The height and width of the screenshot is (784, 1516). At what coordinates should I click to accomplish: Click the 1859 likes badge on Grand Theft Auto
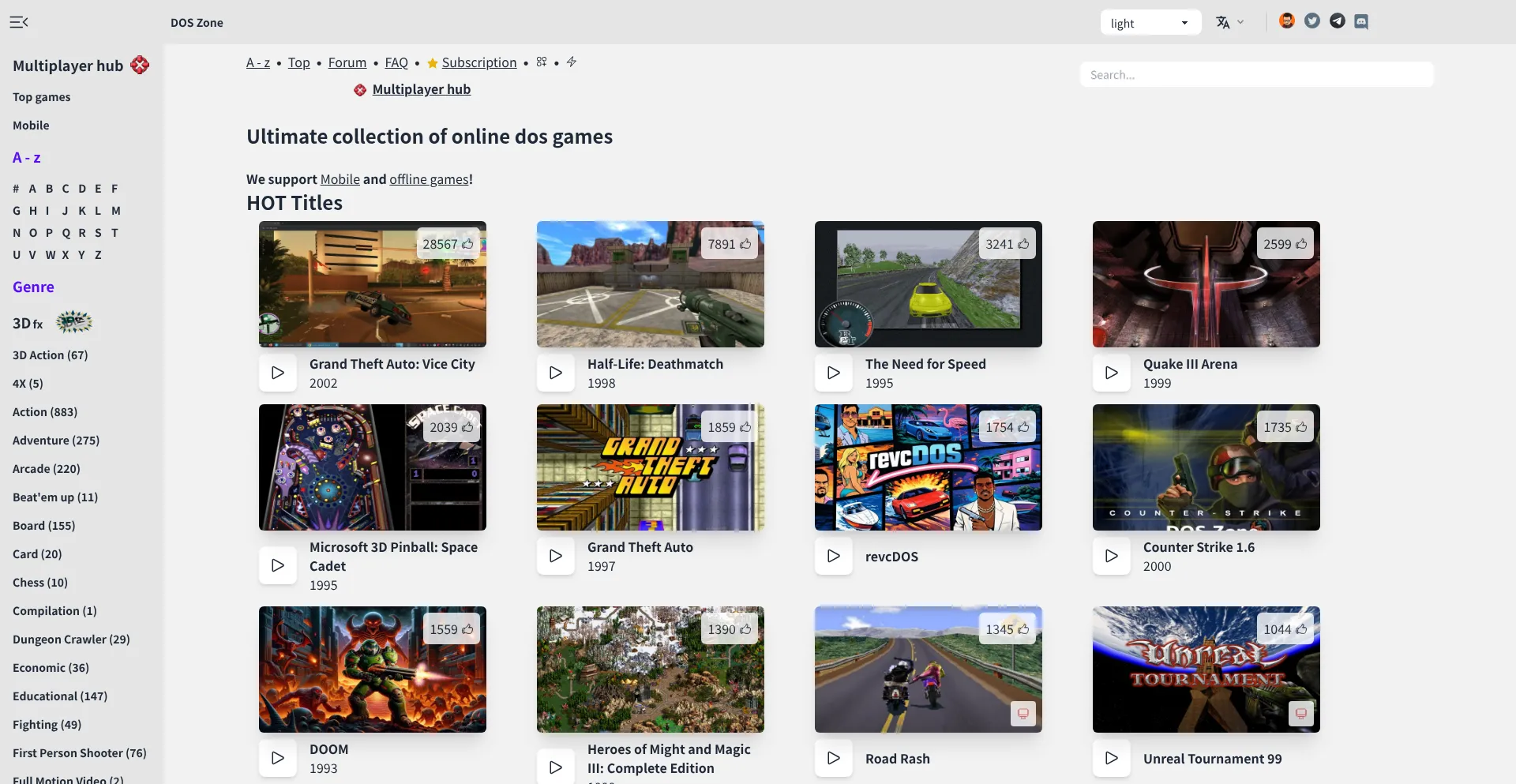coord(730,427)
